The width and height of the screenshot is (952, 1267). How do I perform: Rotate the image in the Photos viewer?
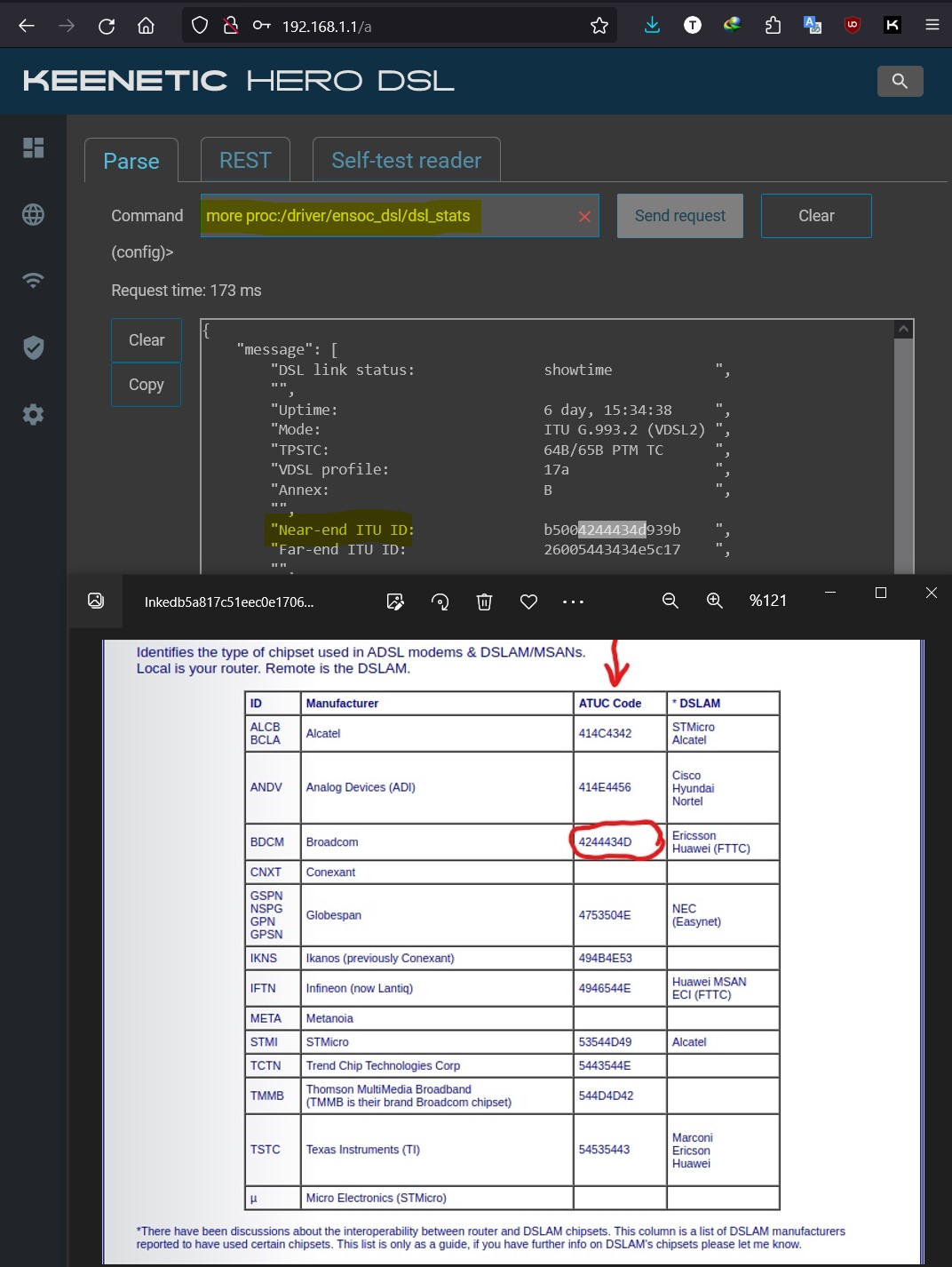(x=440, y=602)
